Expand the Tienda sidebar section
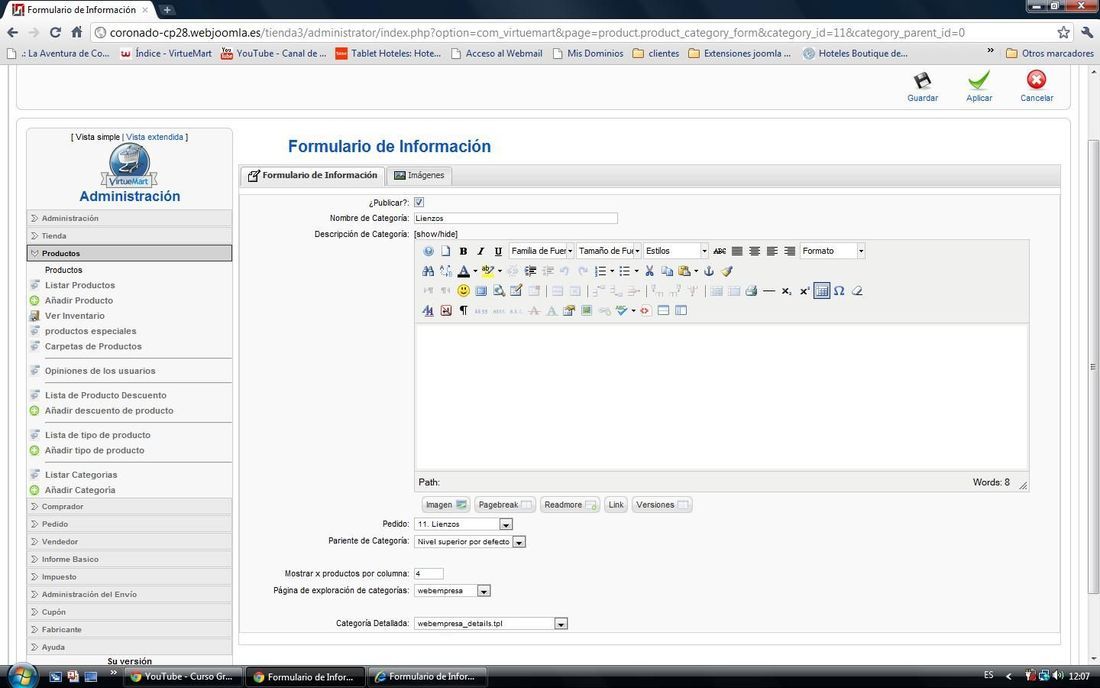 pos(129,236)
